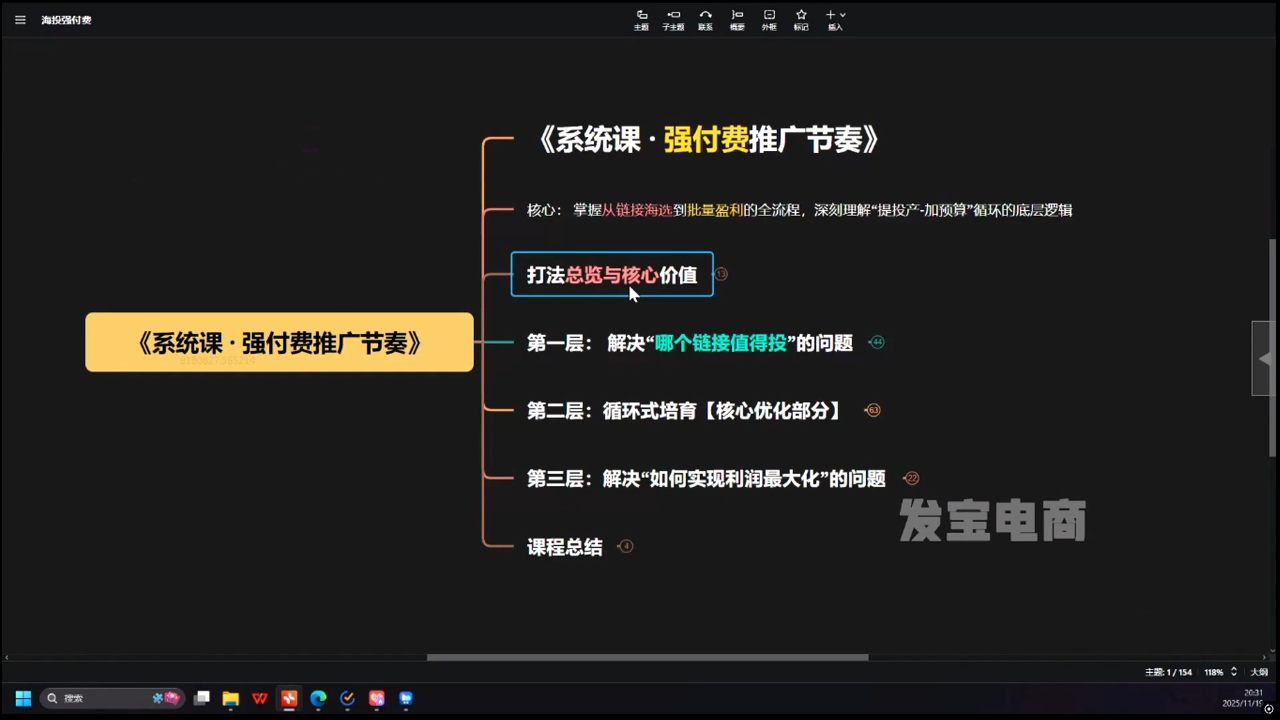Insert a summary using the 概要 tool

point(737,18)
